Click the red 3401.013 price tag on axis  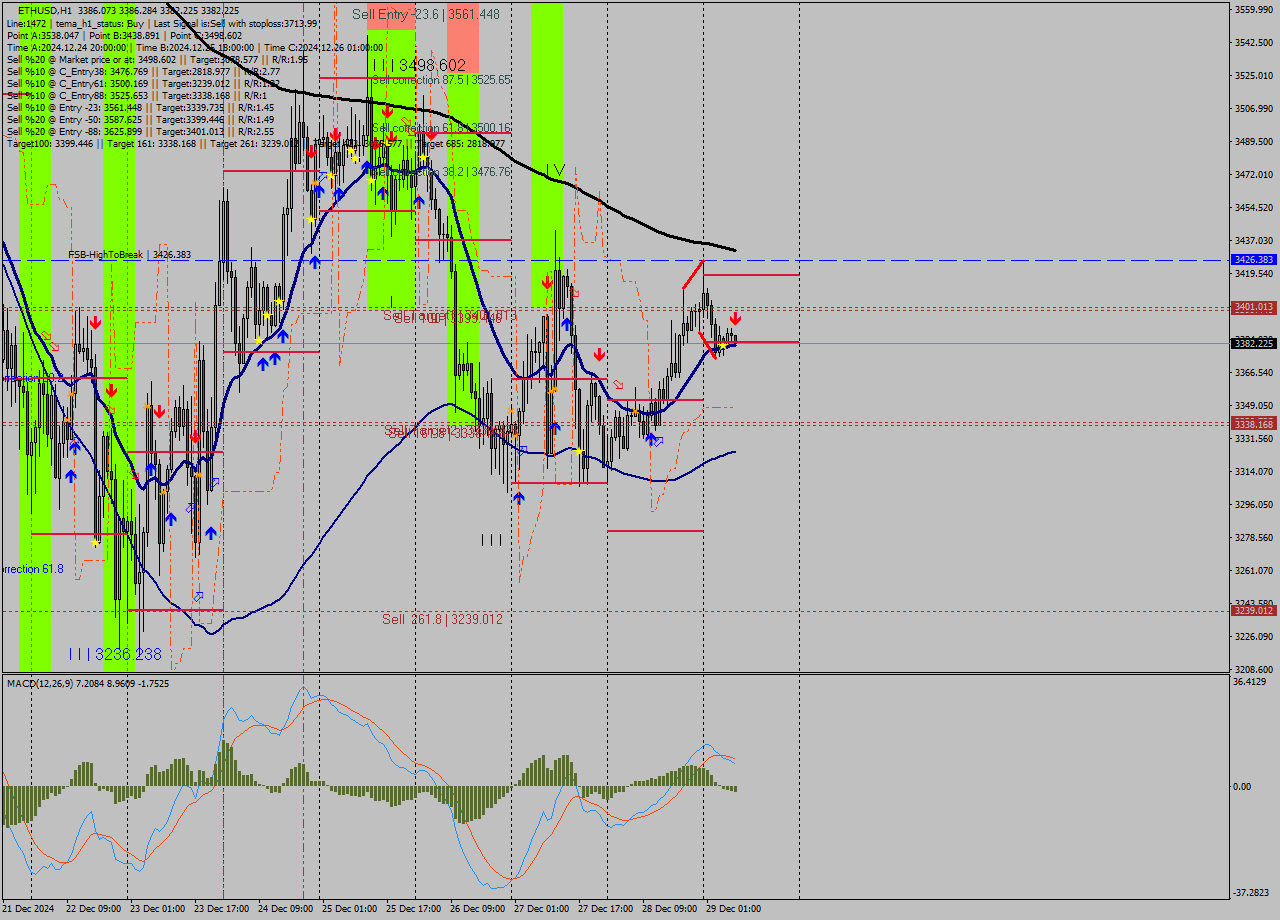point(1253,307)
